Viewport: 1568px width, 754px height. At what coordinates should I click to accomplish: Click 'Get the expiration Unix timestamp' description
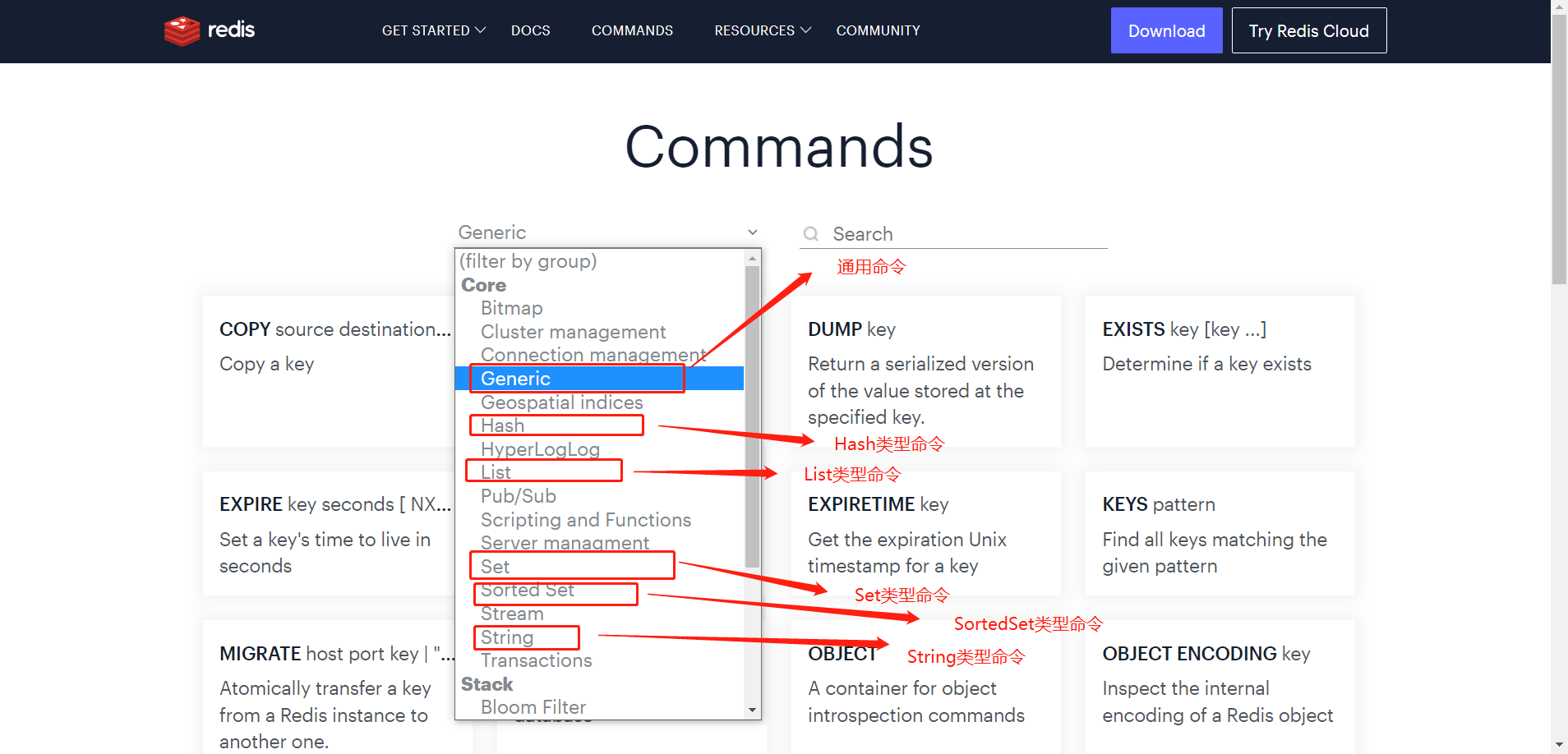[x=907, y=553]
